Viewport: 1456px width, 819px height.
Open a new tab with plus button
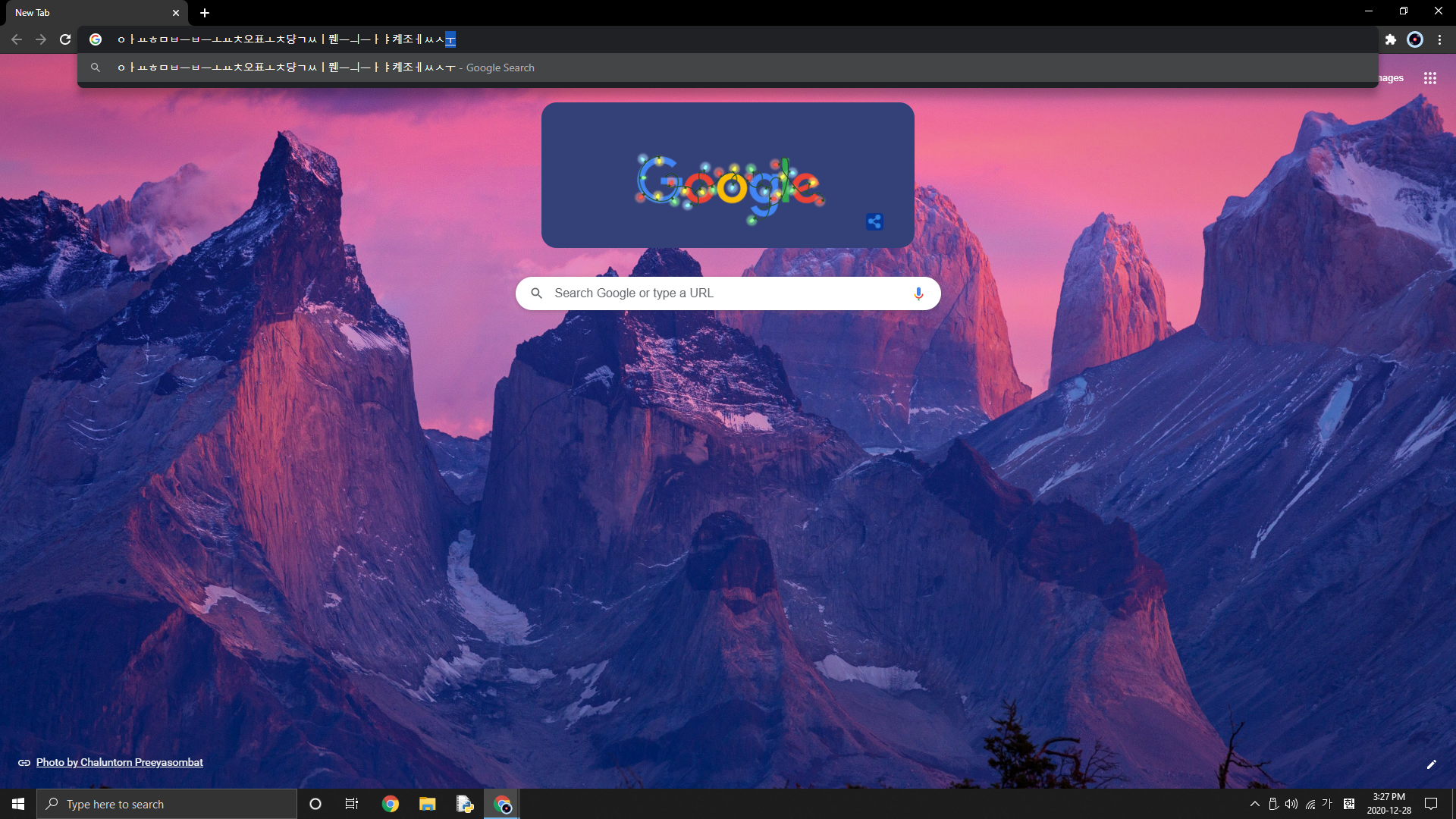tap(205, 13)
